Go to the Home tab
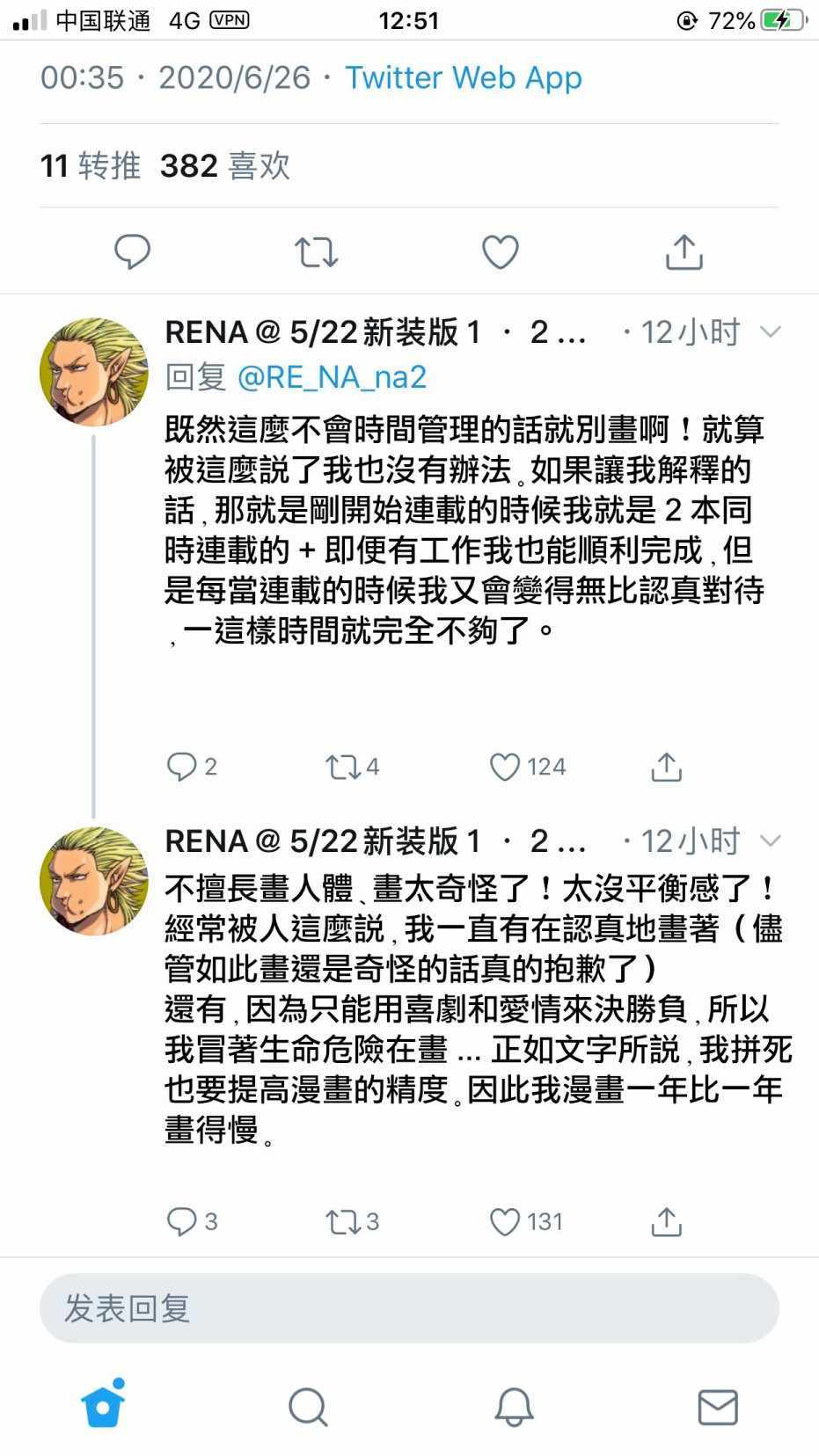This screenshot has height=1456, width=819. tap(103, 1406)
